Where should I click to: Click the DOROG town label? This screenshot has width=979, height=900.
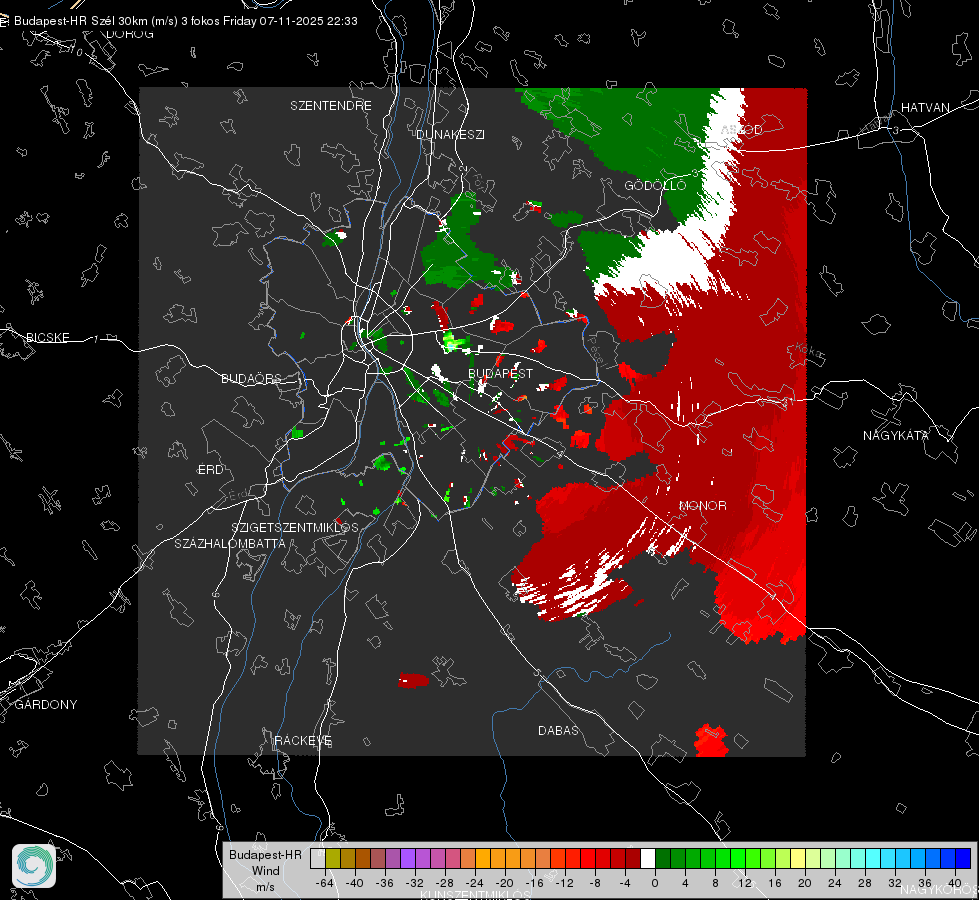(x=130, y=34)
